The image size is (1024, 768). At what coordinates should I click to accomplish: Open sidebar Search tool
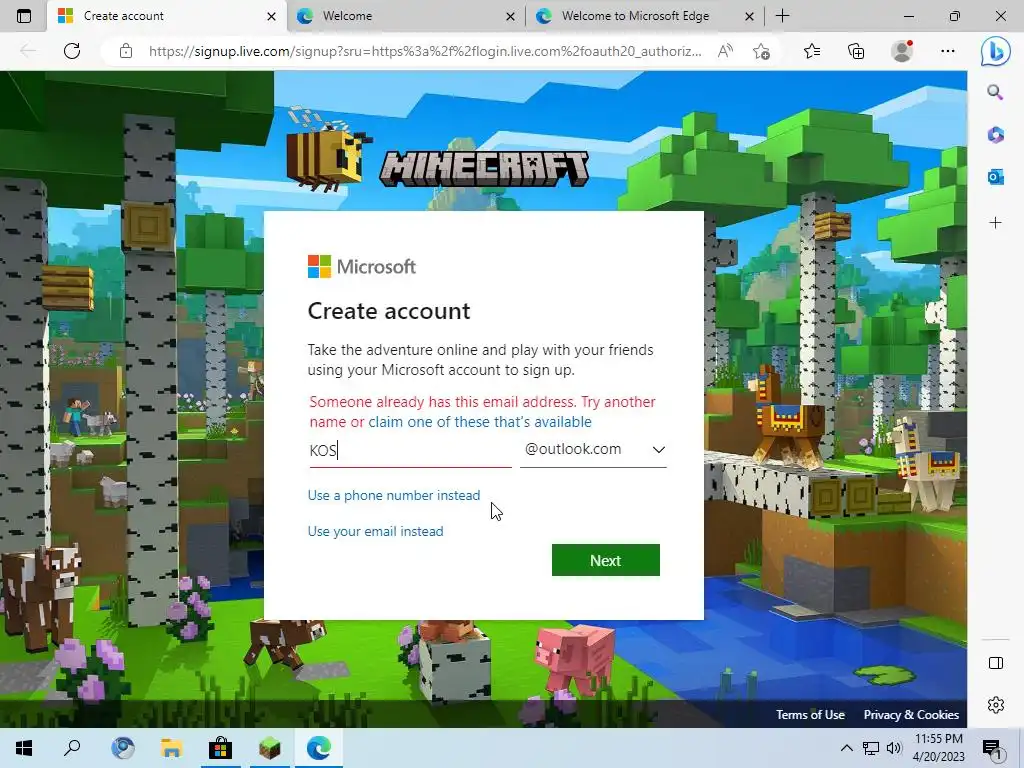click(x=995, y=92)
